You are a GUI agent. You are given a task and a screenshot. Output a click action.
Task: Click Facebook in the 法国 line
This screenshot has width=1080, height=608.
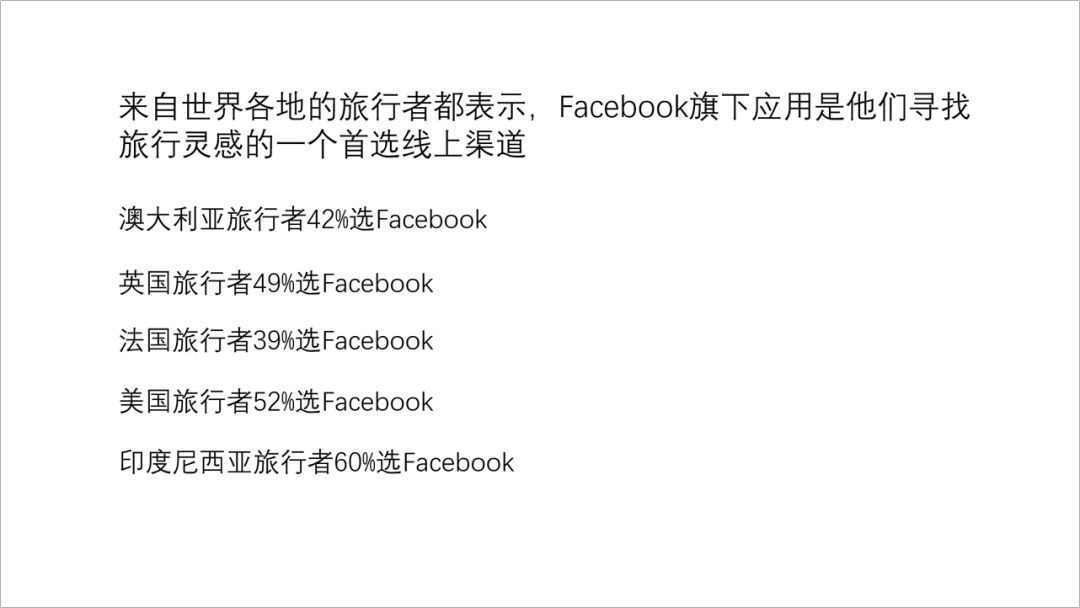click(x=377, y=342)
